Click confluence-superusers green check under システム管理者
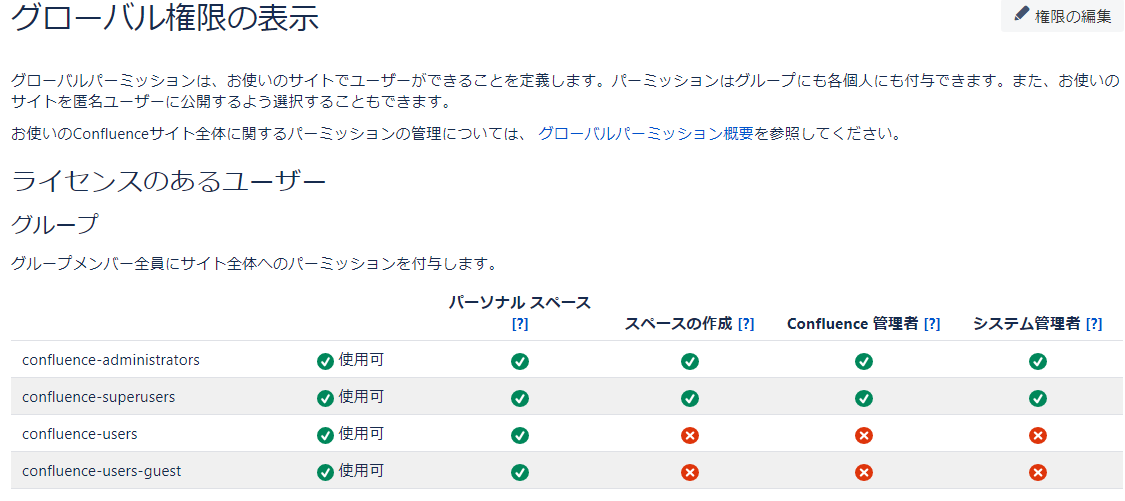This screenshot has width=1125, height=501. [1037, 398]
